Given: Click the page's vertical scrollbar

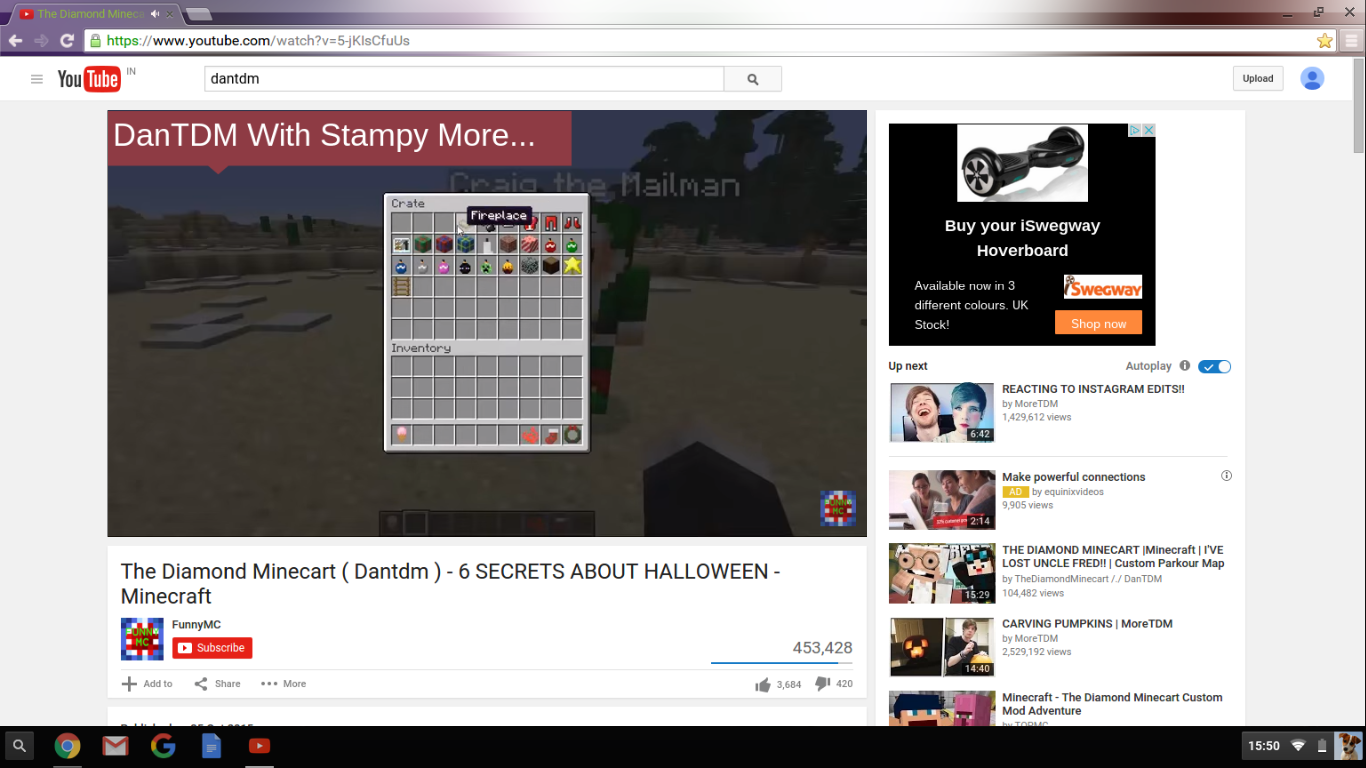Looking at the screenshot, I should tap(1358, 105).
